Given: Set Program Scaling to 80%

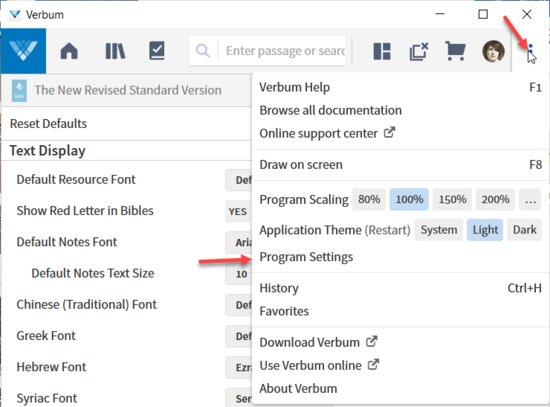Looking at the screenshot, I should (x=369, y=199).
